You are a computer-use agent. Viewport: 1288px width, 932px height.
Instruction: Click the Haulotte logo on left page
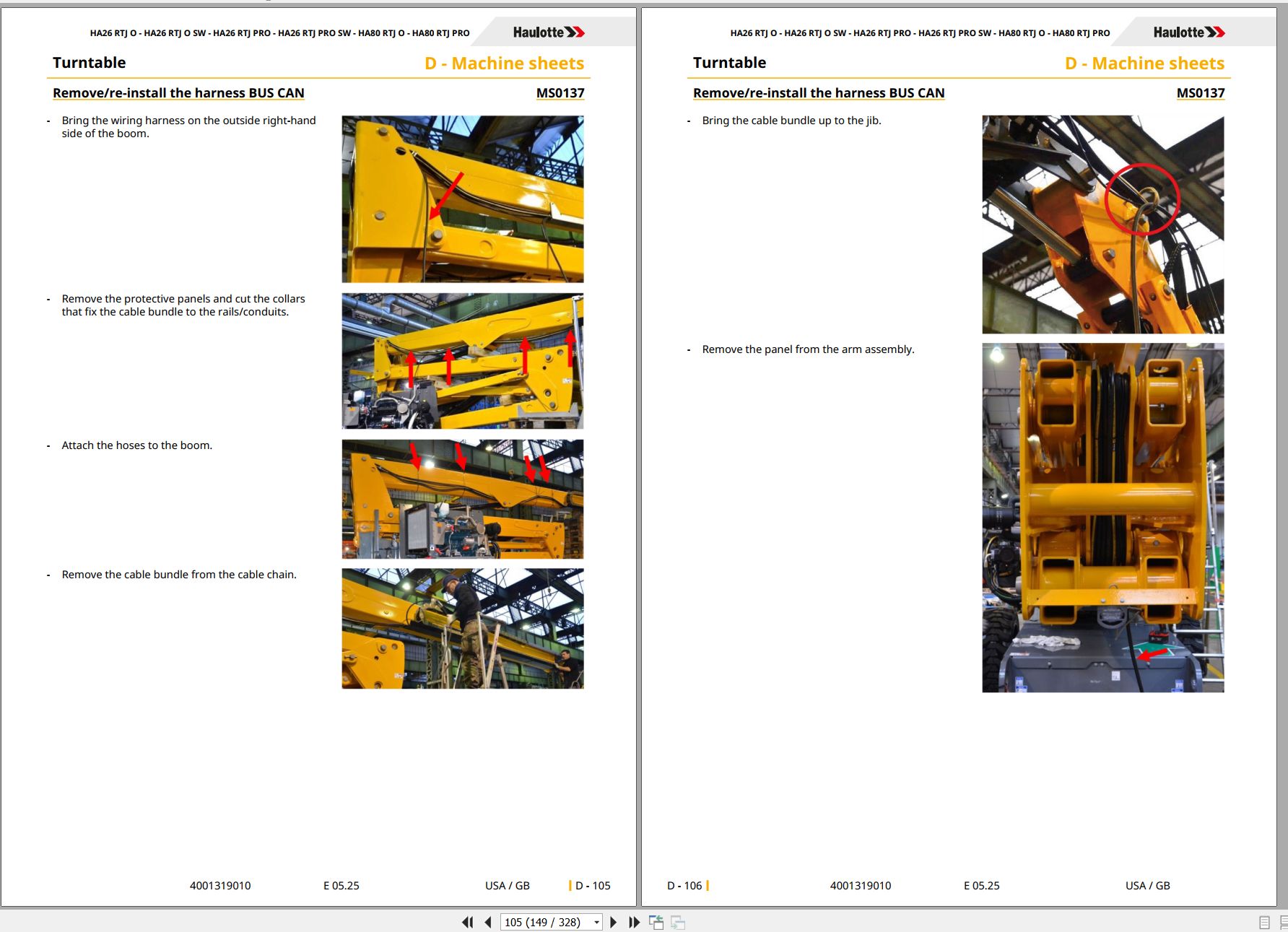pyautogui.click(x=549, y=32)
